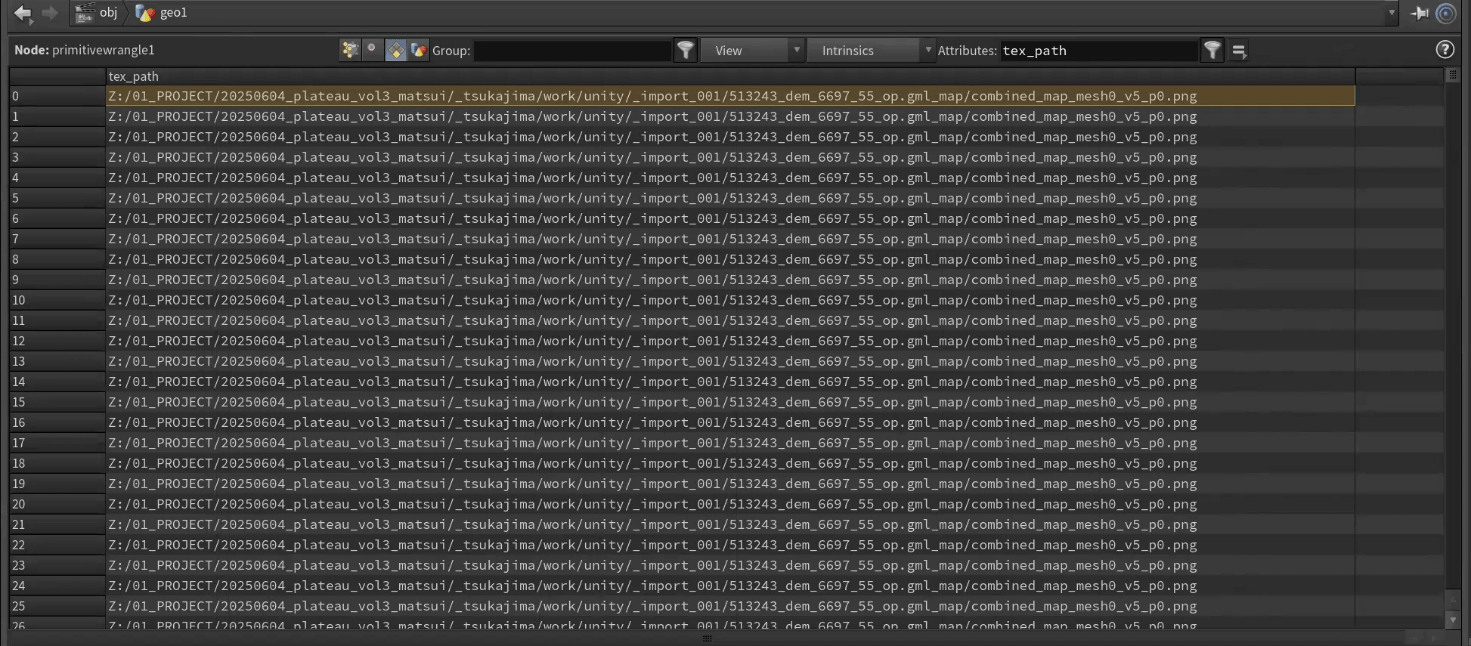Open the Intrinsics dropdown
This screenshot has width=1471, height=646.
(x=870, y=50)
